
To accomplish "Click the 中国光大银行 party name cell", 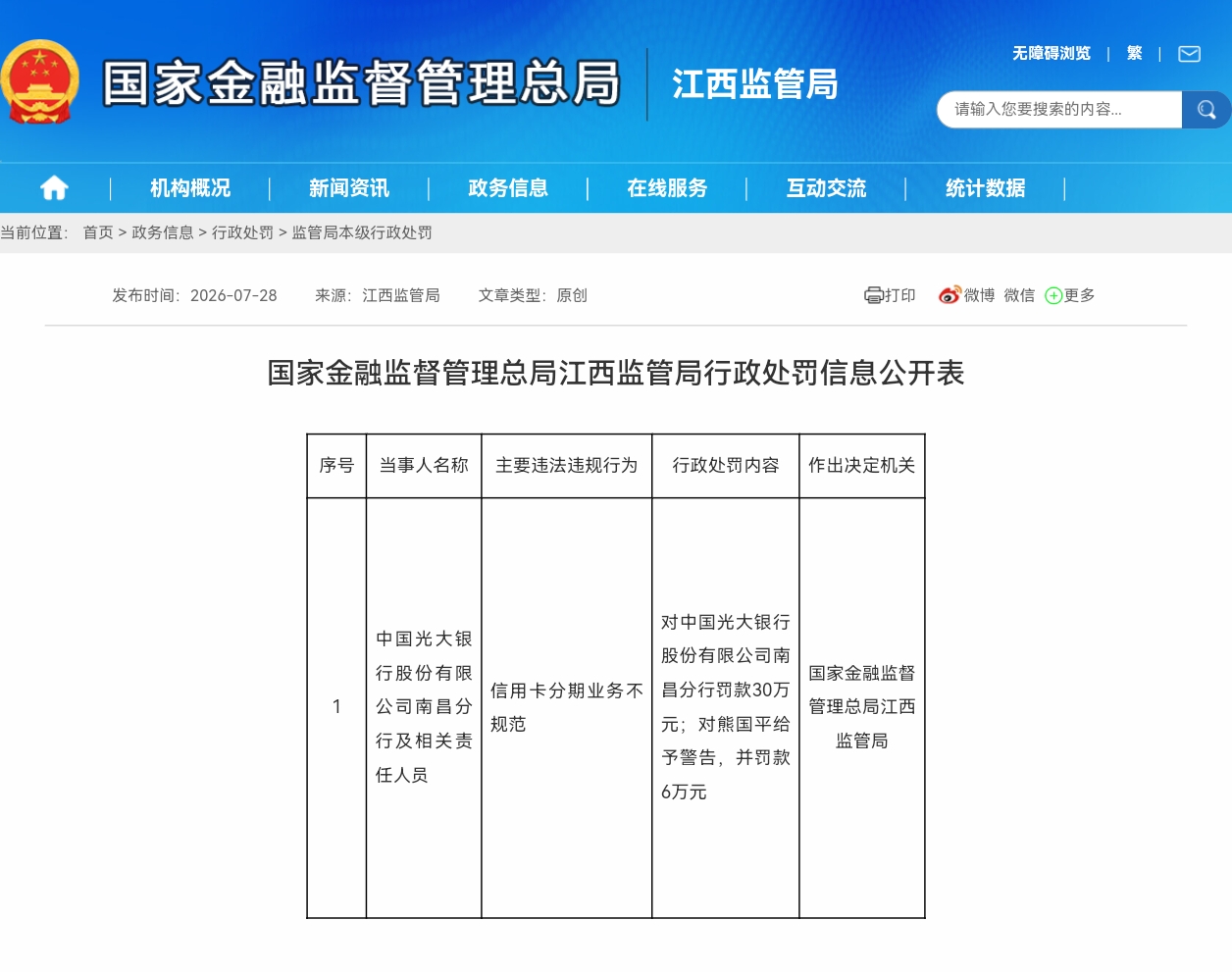I will (x=424, y=707).
